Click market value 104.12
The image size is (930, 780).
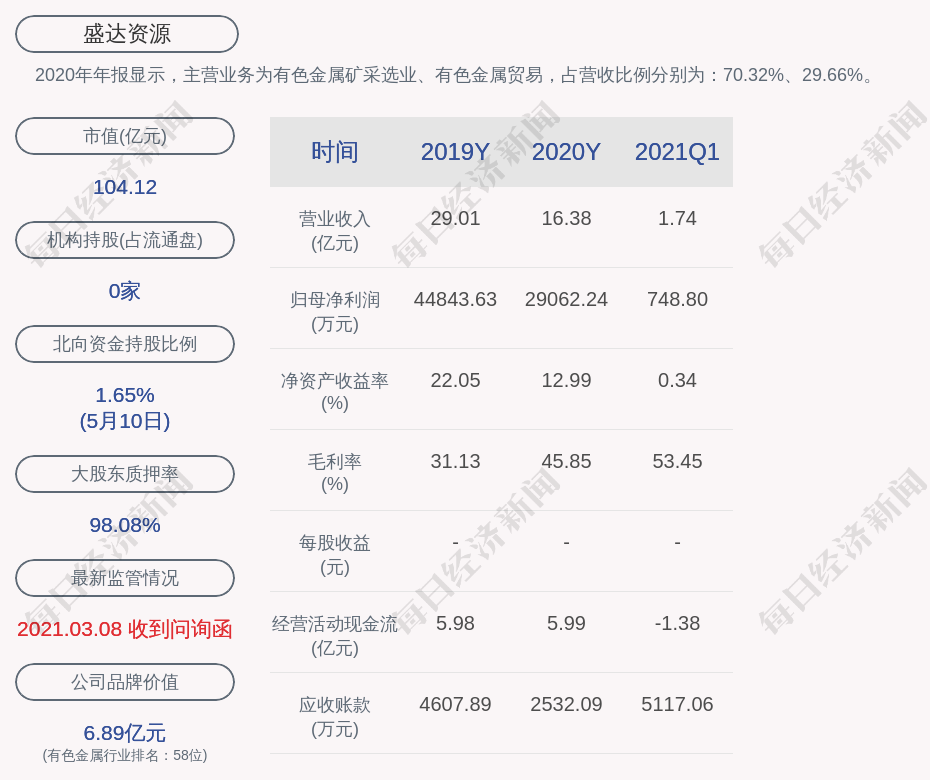click(x=125, y=187)
